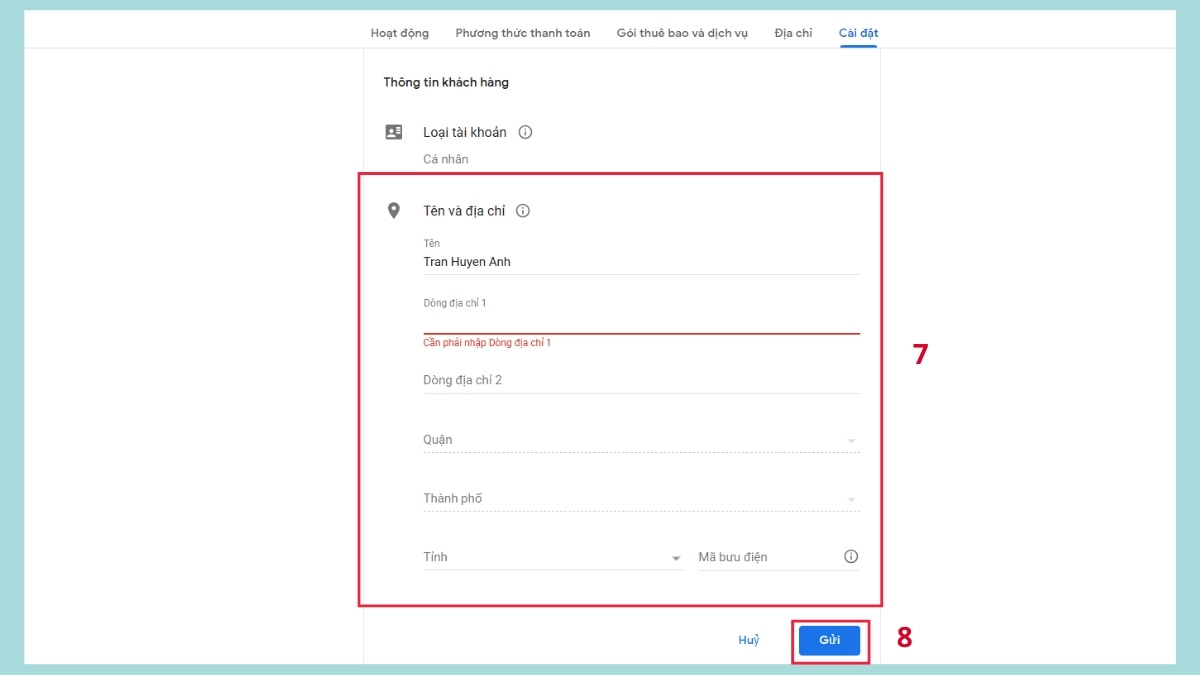Click the account type card icon

point(394,132)
